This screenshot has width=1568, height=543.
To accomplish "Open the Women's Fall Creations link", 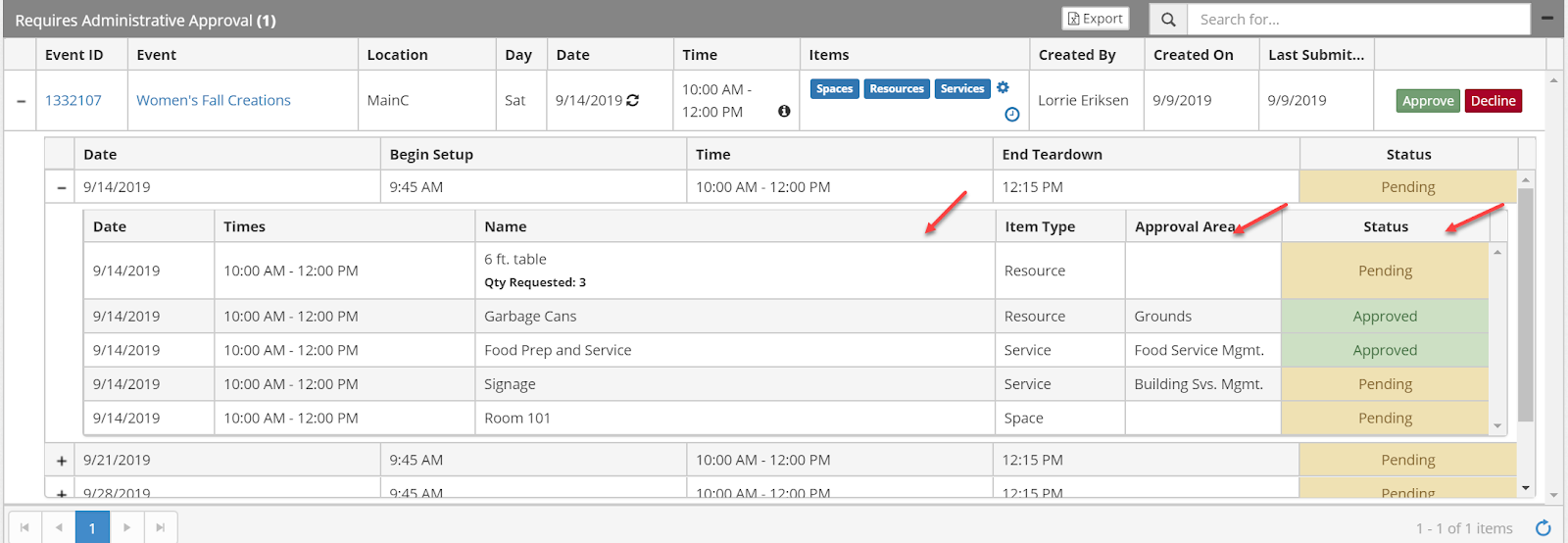I will 214,100.
